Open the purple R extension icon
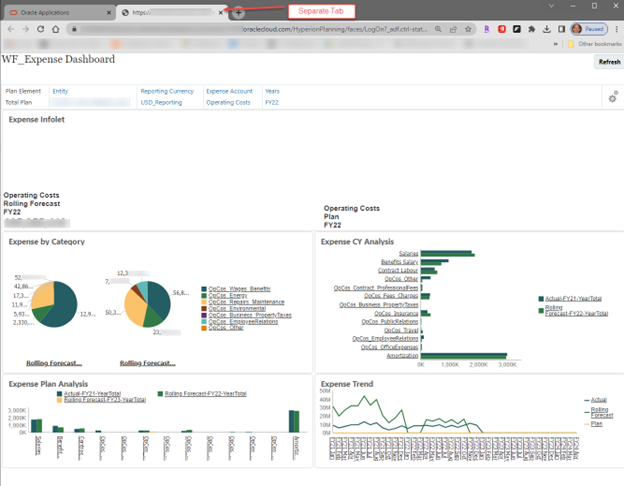Screen dimensions: 624x486 (486, 29)
